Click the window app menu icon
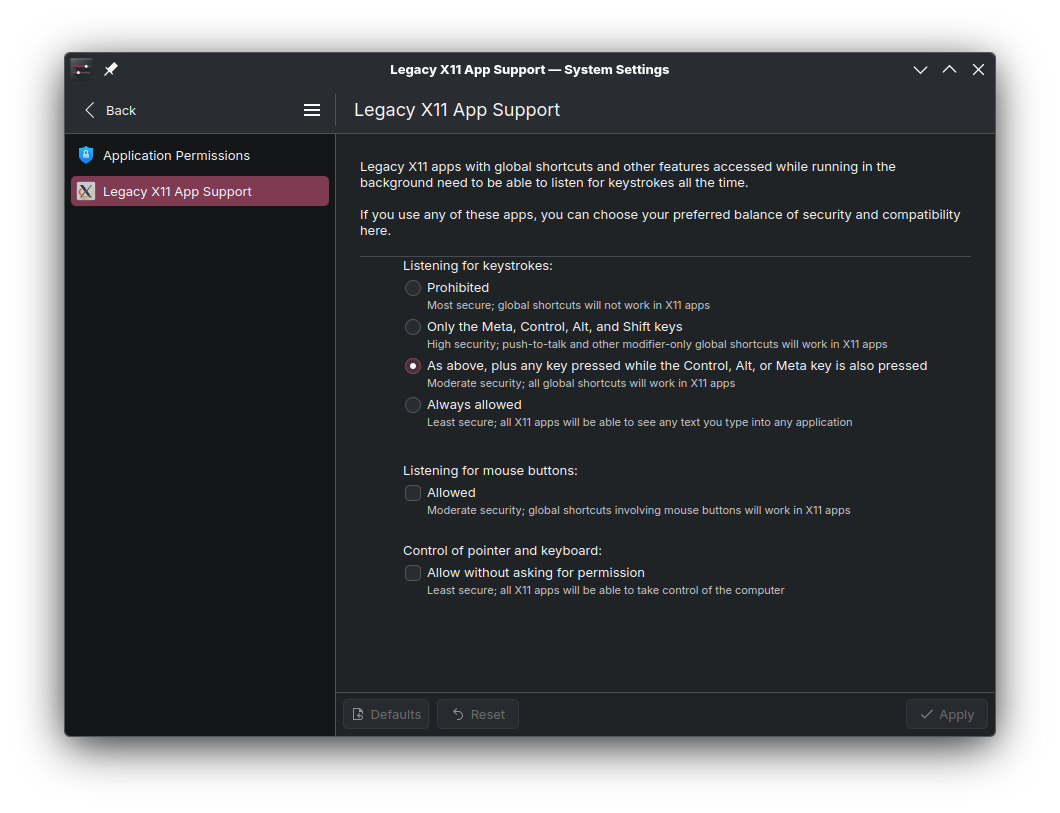Viewport: 1060px width, 813px height. tap(82, 69)
